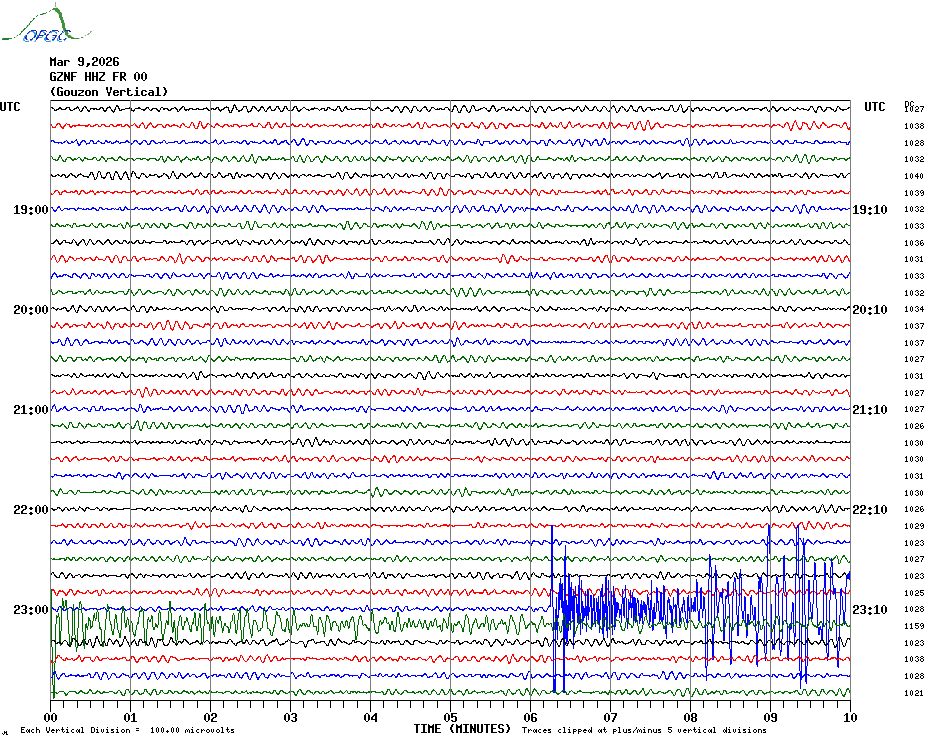930x744 pixels.
Task: Click the 03 minute tick label on bottom axis
Action: (x=290, y=717)
